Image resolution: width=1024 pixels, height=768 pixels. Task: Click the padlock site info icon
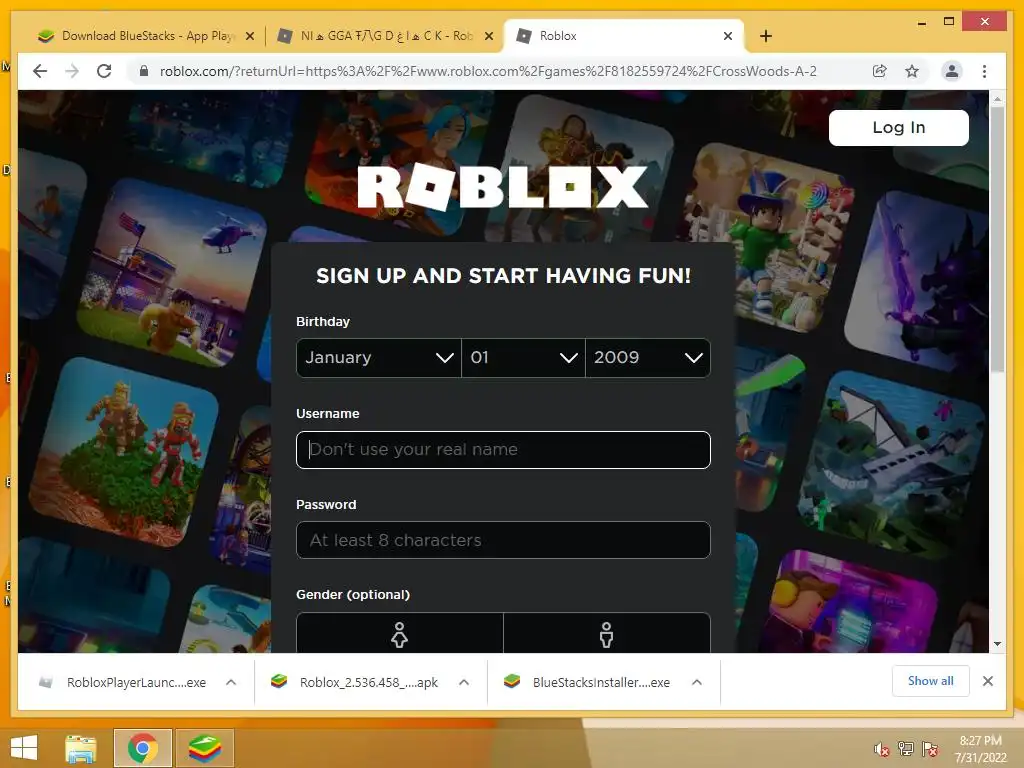(x=144, y=71)
